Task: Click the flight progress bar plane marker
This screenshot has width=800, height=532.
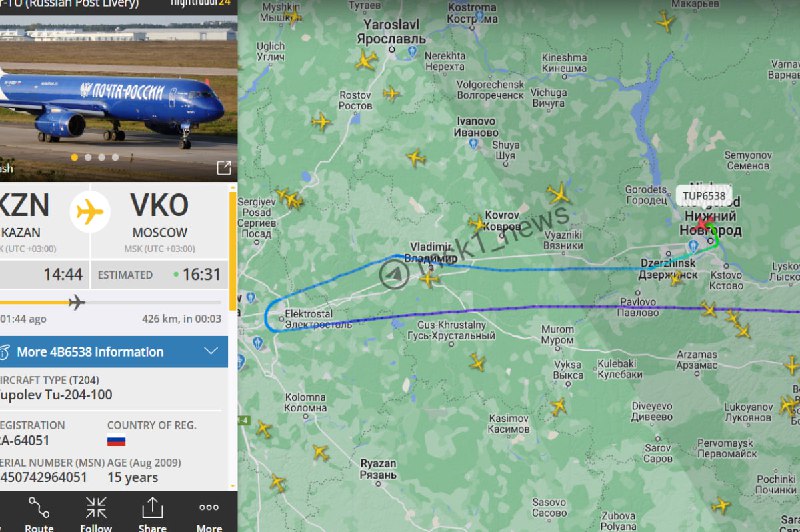Action: tap(77, 302)
